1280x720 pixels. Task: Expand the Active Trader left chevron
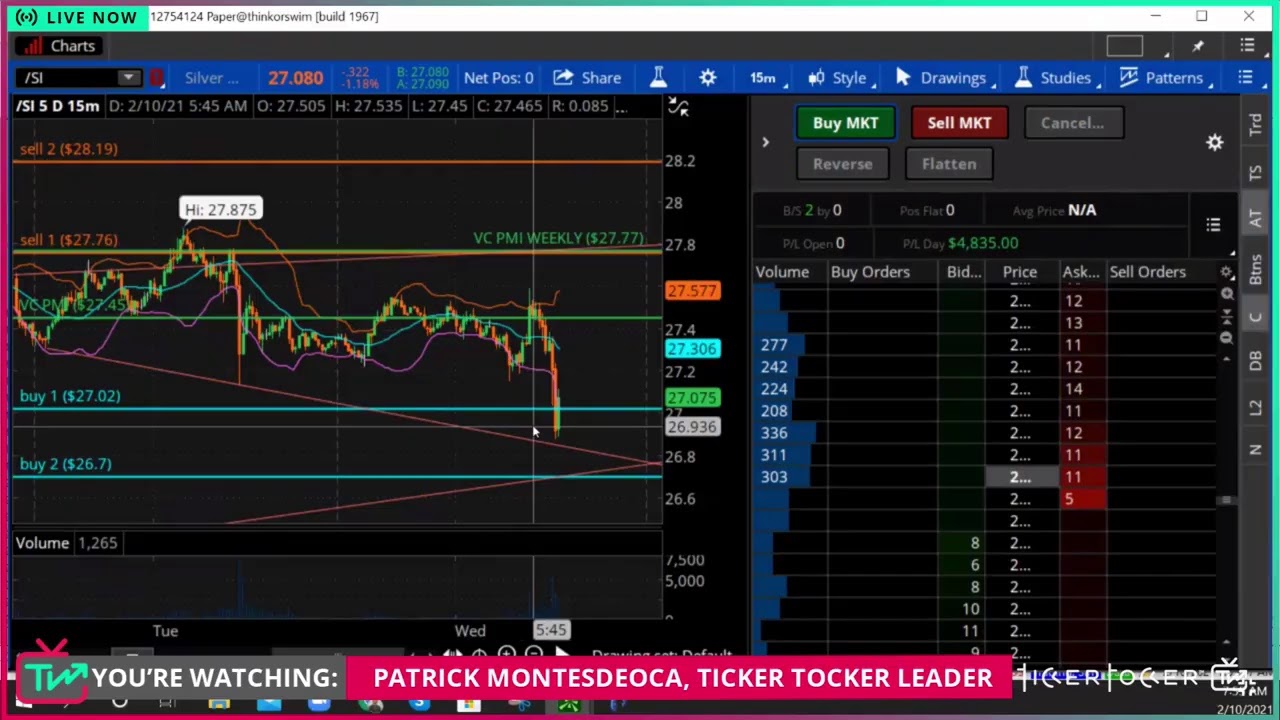click(x=765, y=143)
